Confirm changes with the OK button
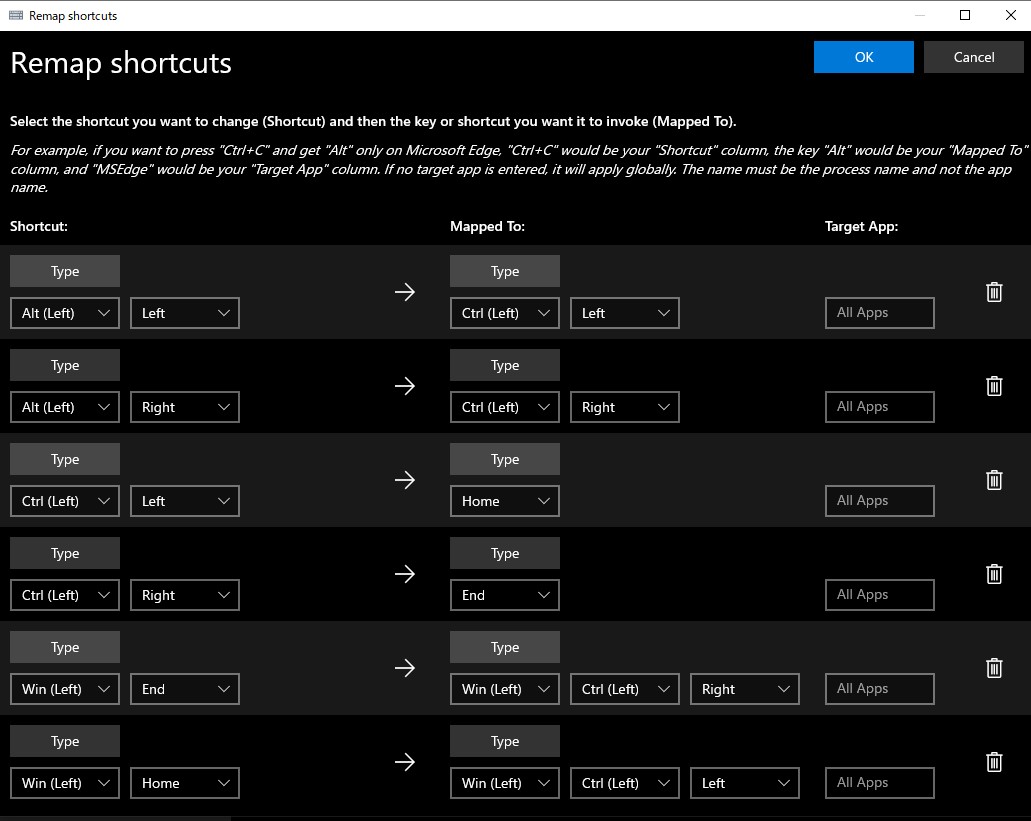This screenshot has height=821, width=1031. point(864,57)
